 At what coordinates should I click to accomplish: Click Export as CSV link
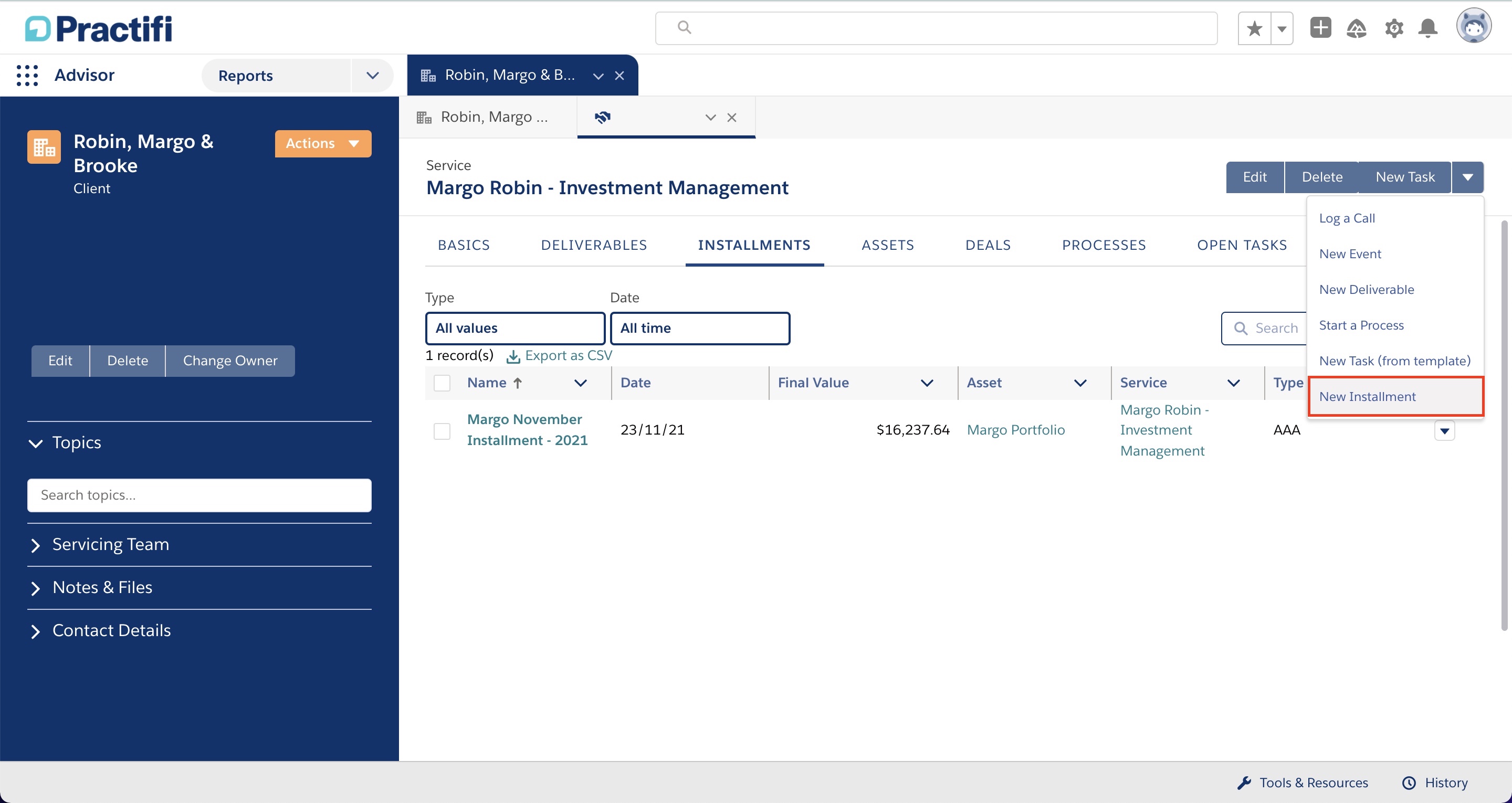559,356
